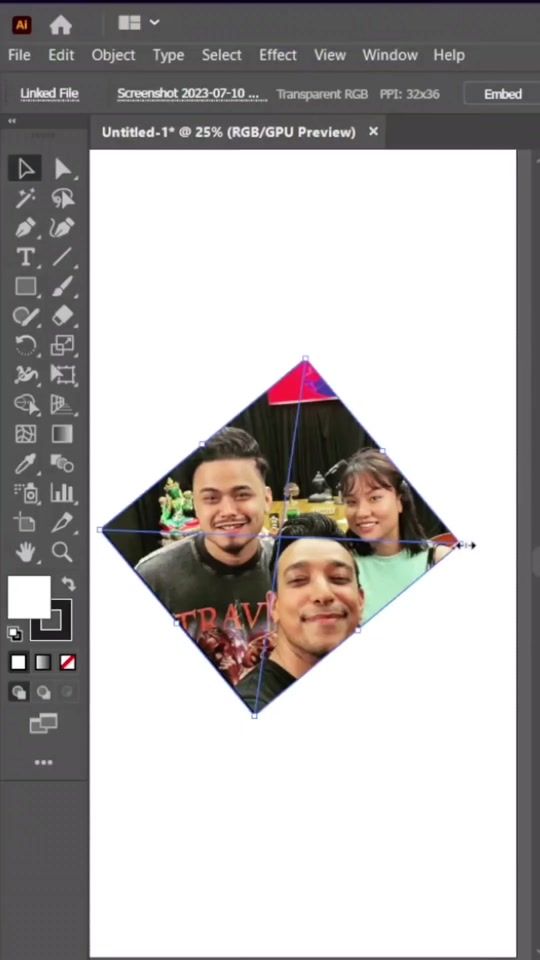
Task: Open the Screenshot 2023-07-10 file link
Action: point(192,94)
